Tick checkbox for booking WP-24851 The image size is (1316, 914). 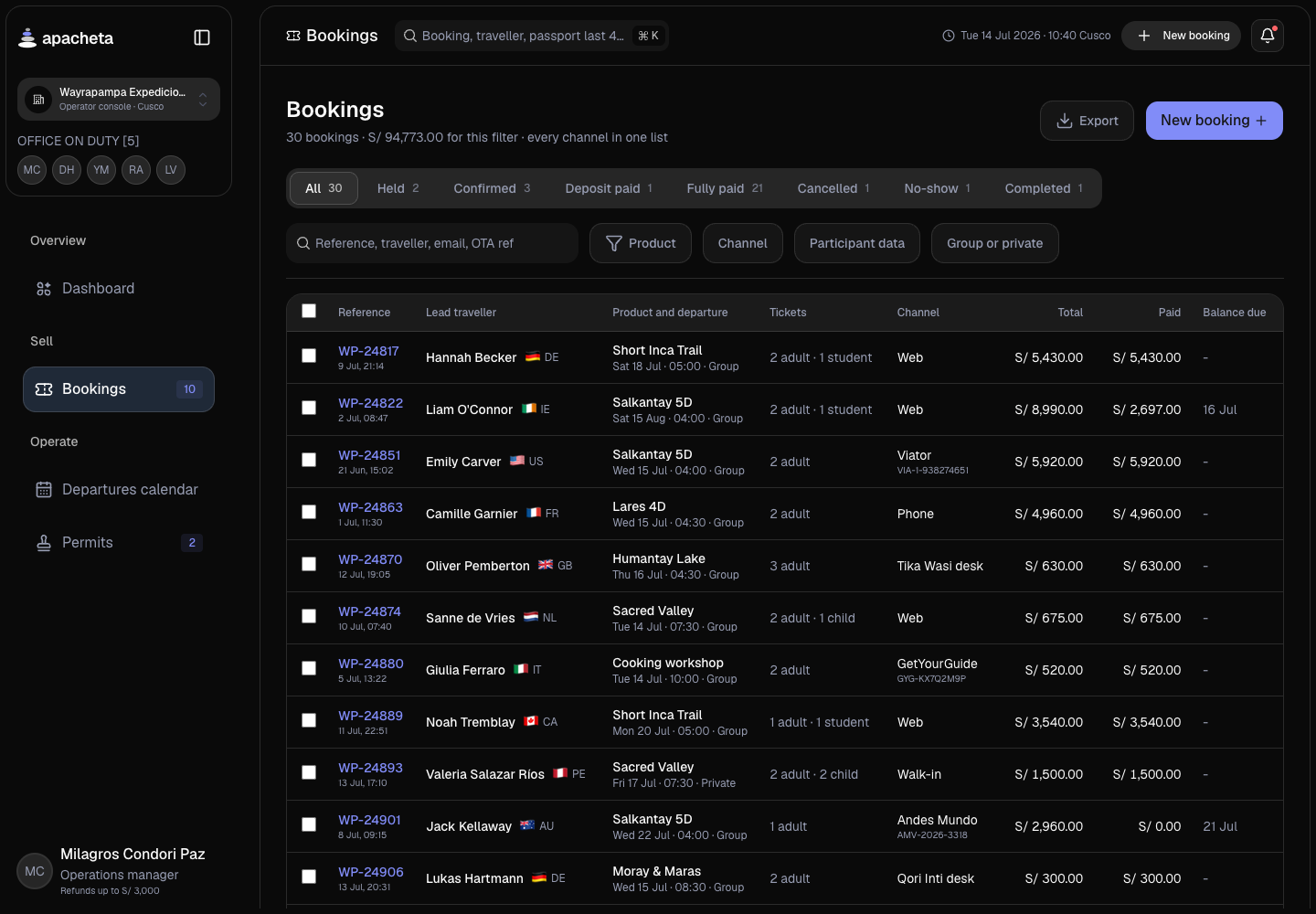click(x=309, y=460)
